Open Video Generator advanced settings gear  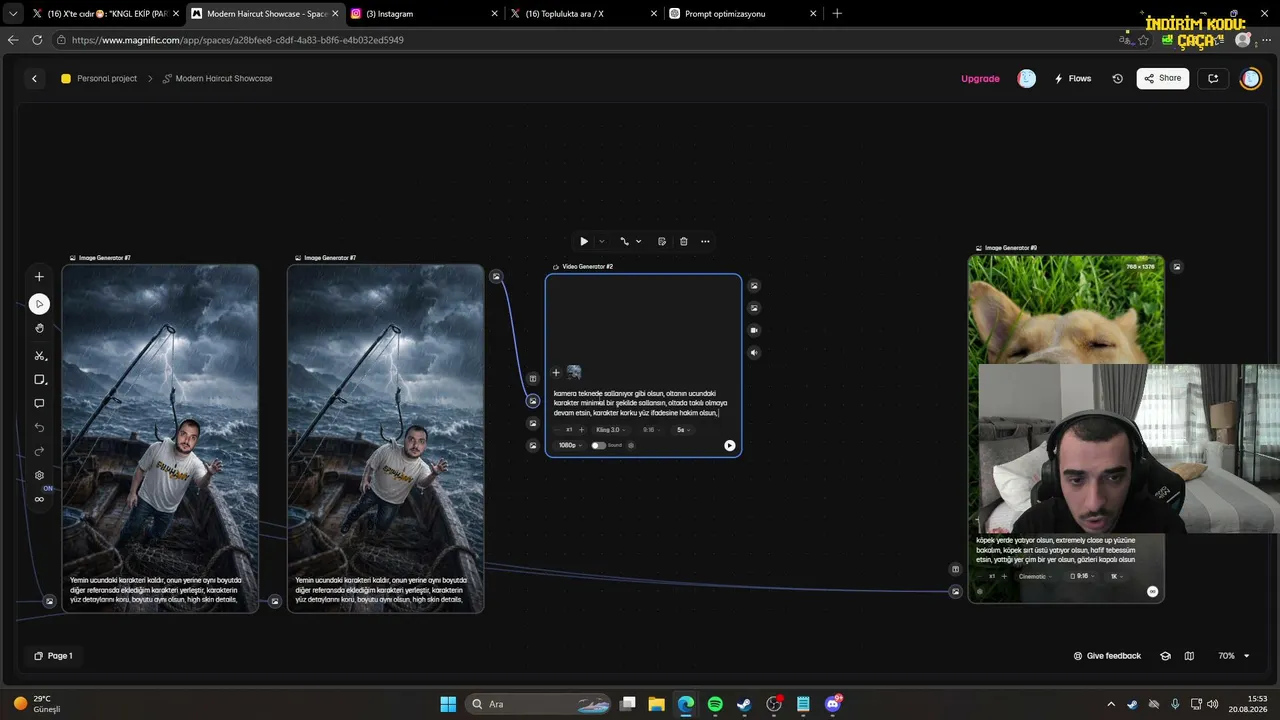631,445
